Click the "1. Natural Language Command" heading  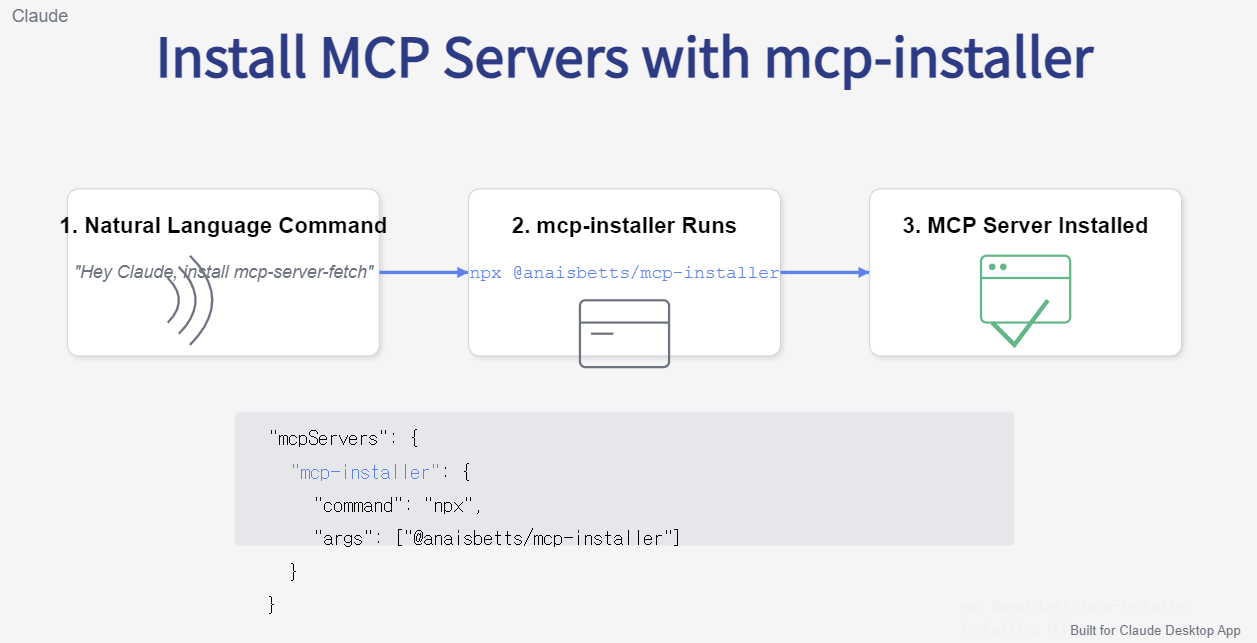click(223, 226)
